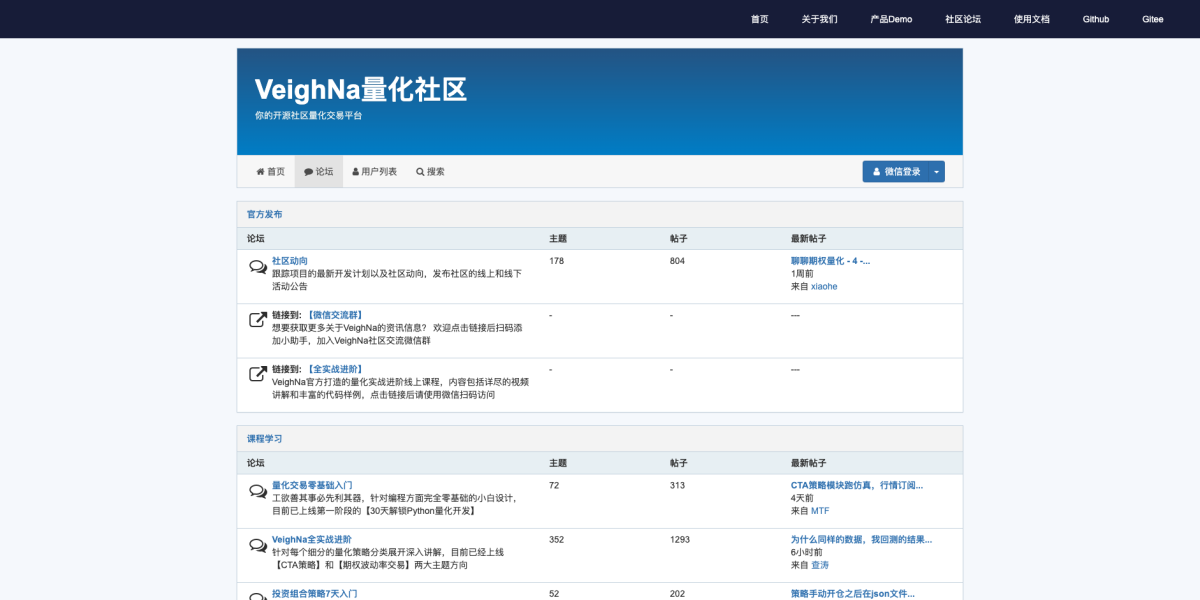The image size is (1200, 600).
Task: Click the speech bubble icon beside 社区动向
Action: tap(257, 266)
